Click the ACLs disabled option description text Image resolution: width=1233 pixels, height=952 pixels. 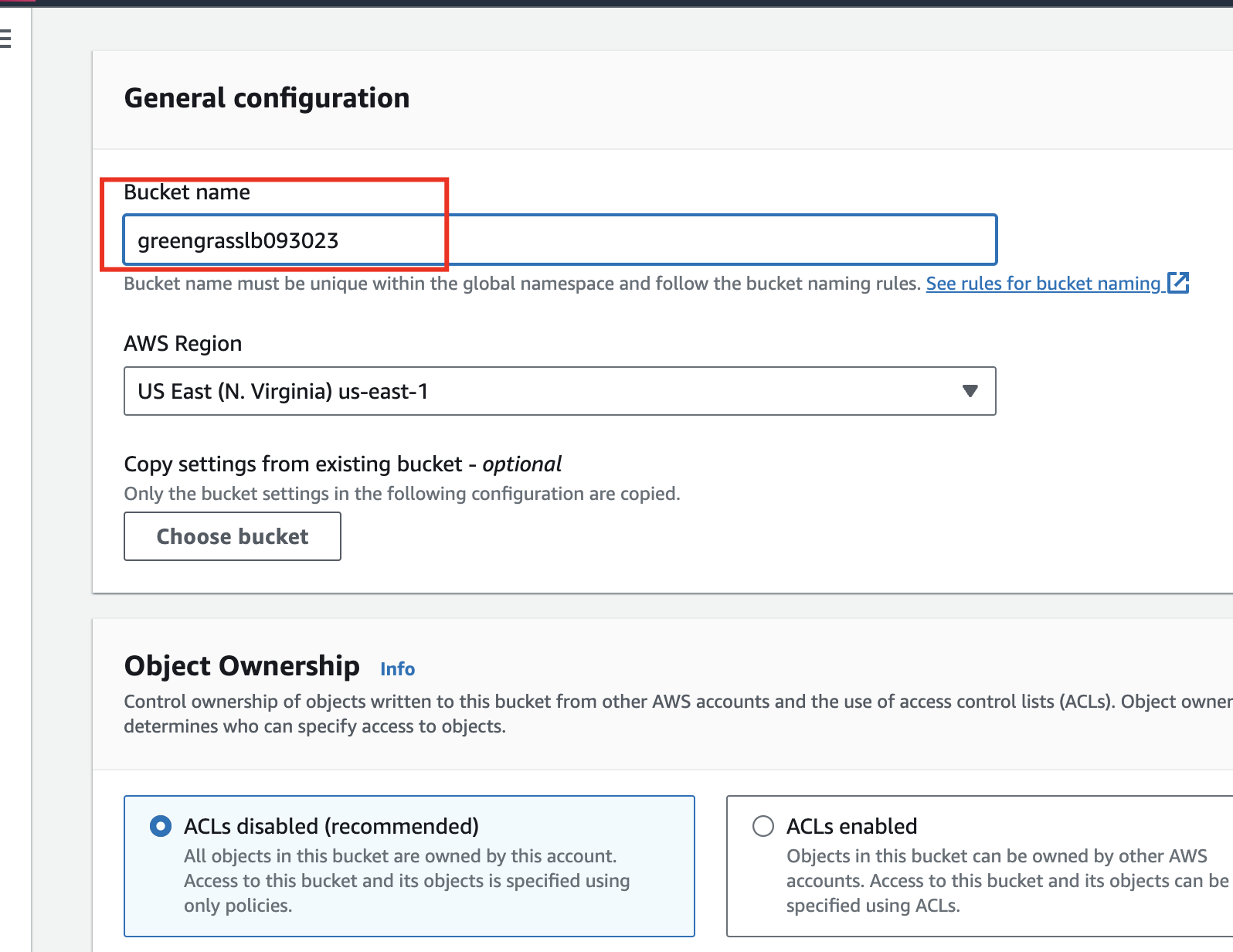(x=406, y=881)
